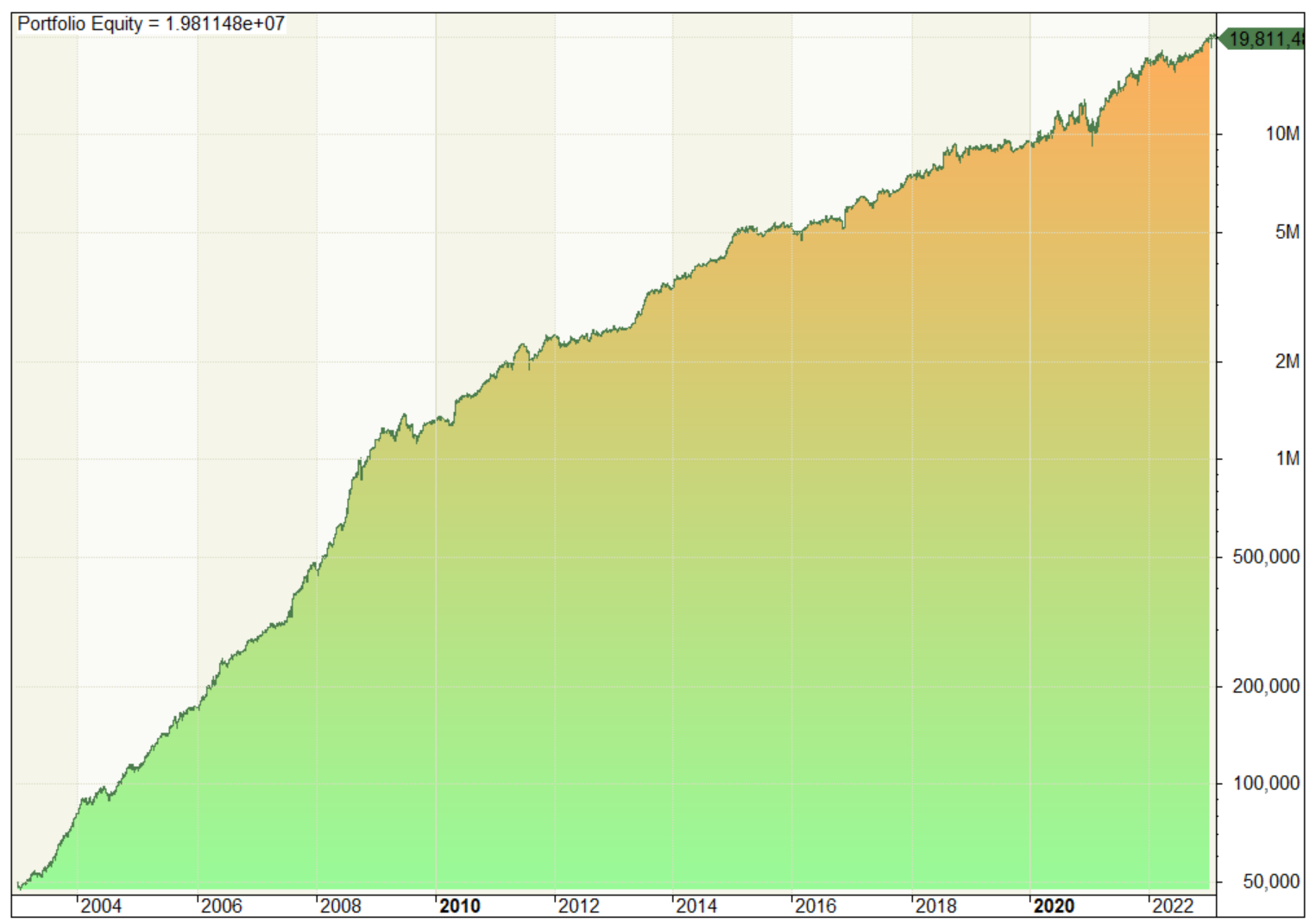Select the green equity value tag 19,811,48
The width and height of the screenshot is (1316, 923).
1268,37
